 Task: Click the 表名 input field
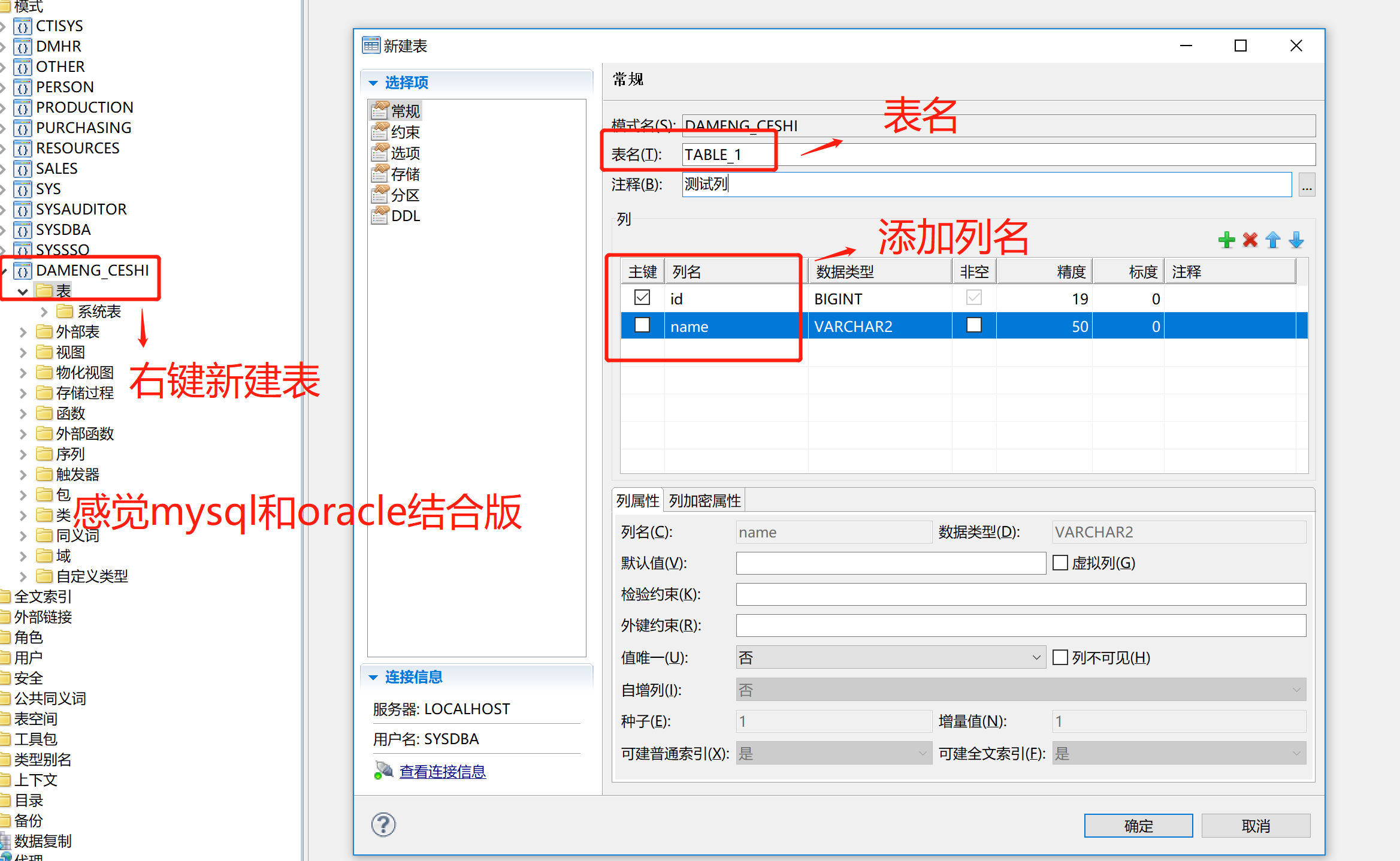(999, 155)
